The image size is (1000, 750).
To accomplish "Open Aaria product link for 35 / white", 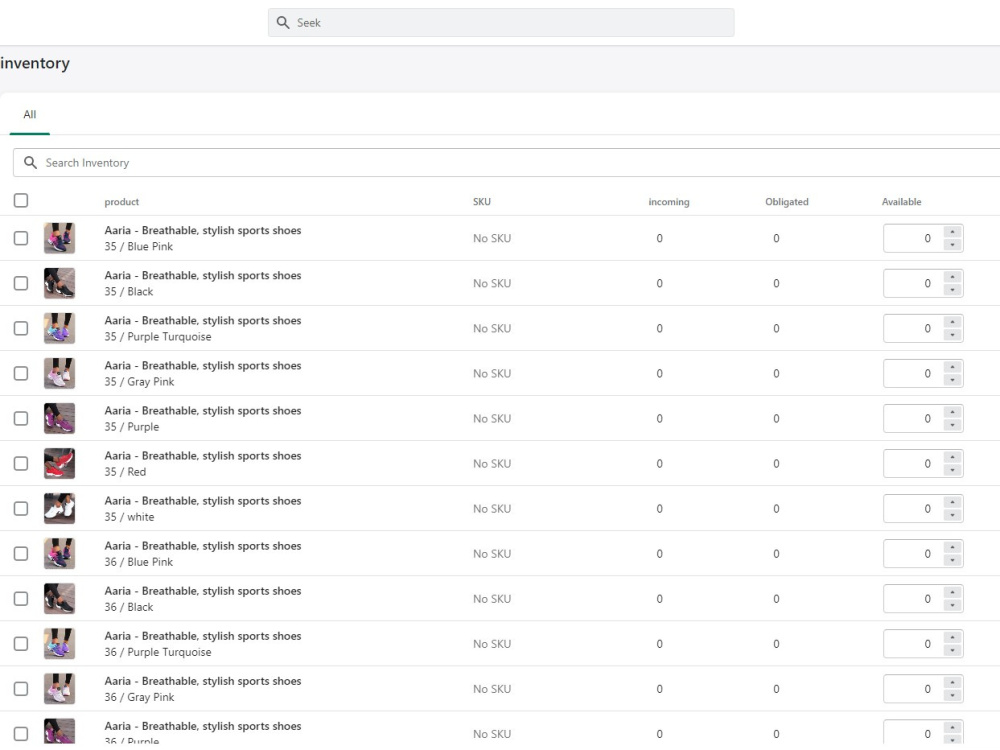I will point(203,501).
